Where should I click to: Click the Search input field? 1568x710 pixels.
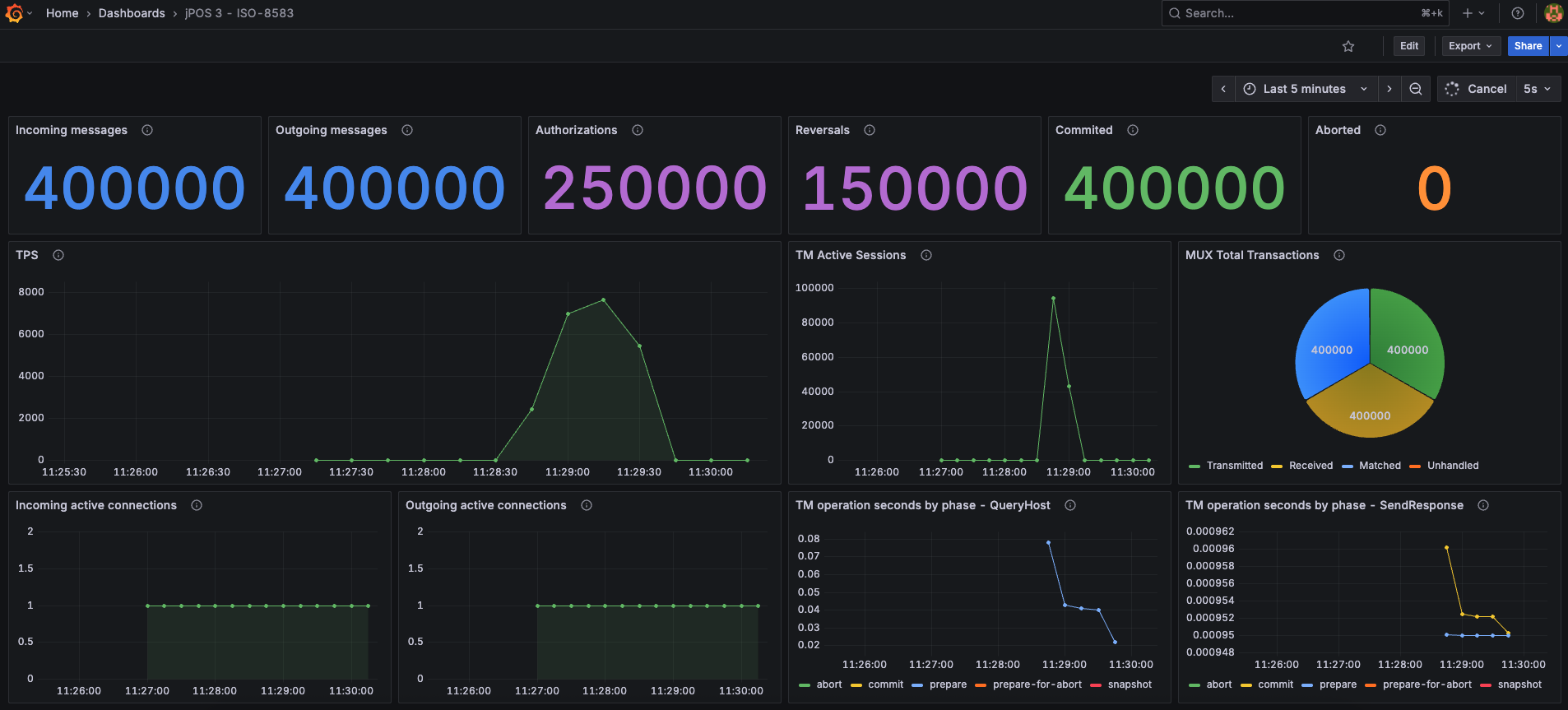(x=1300, y=13)
